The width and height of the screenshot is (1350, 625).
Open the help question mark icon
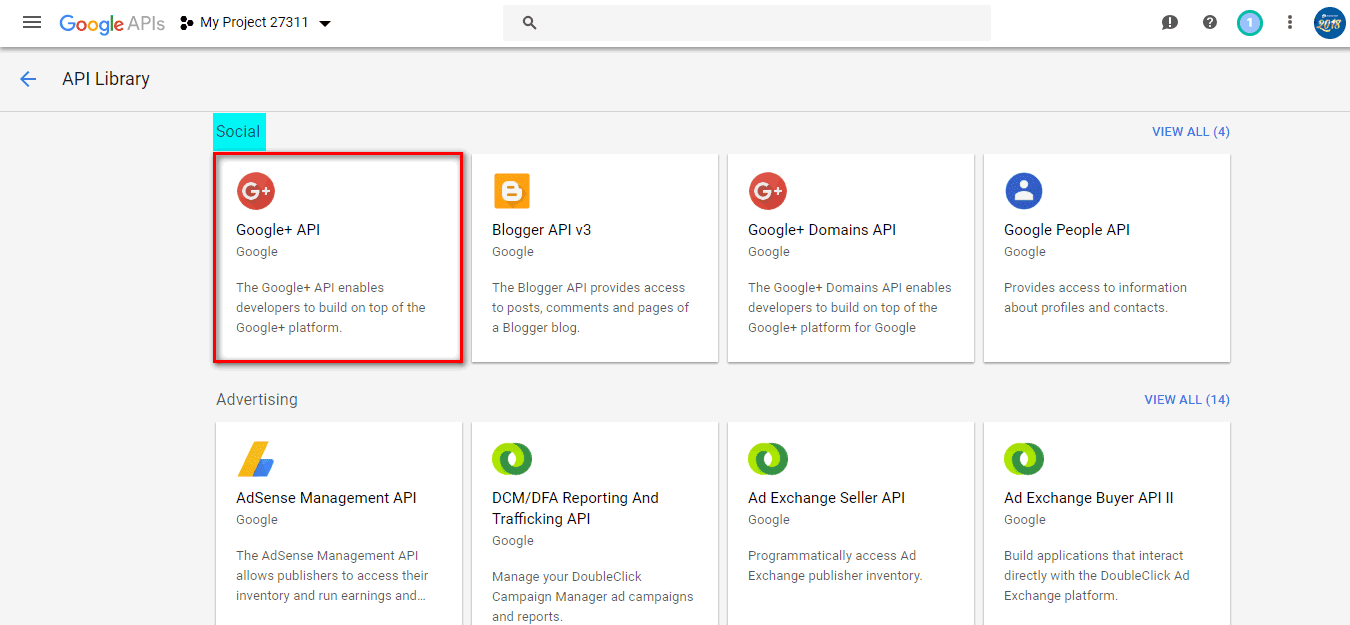point(1210,22)
